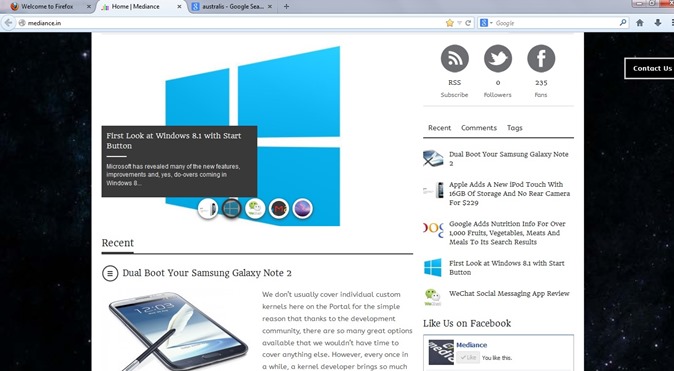The width and height of the screenshot is (674, 371).
Task: Bookmark this page with the star icon
Action: pos(450,23)
